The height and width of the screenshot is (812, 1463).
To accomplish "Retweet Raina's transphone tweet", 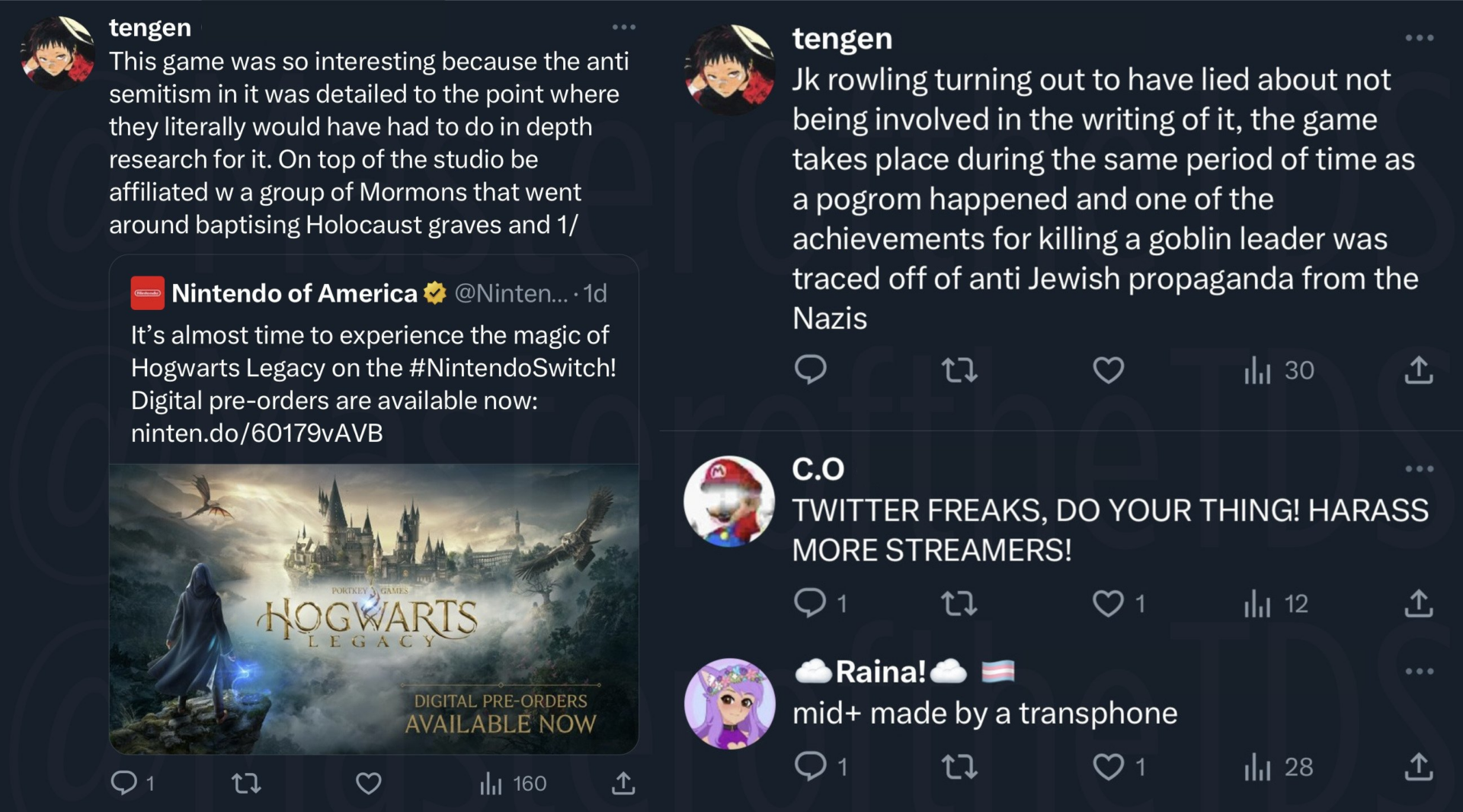I will 959,766.
